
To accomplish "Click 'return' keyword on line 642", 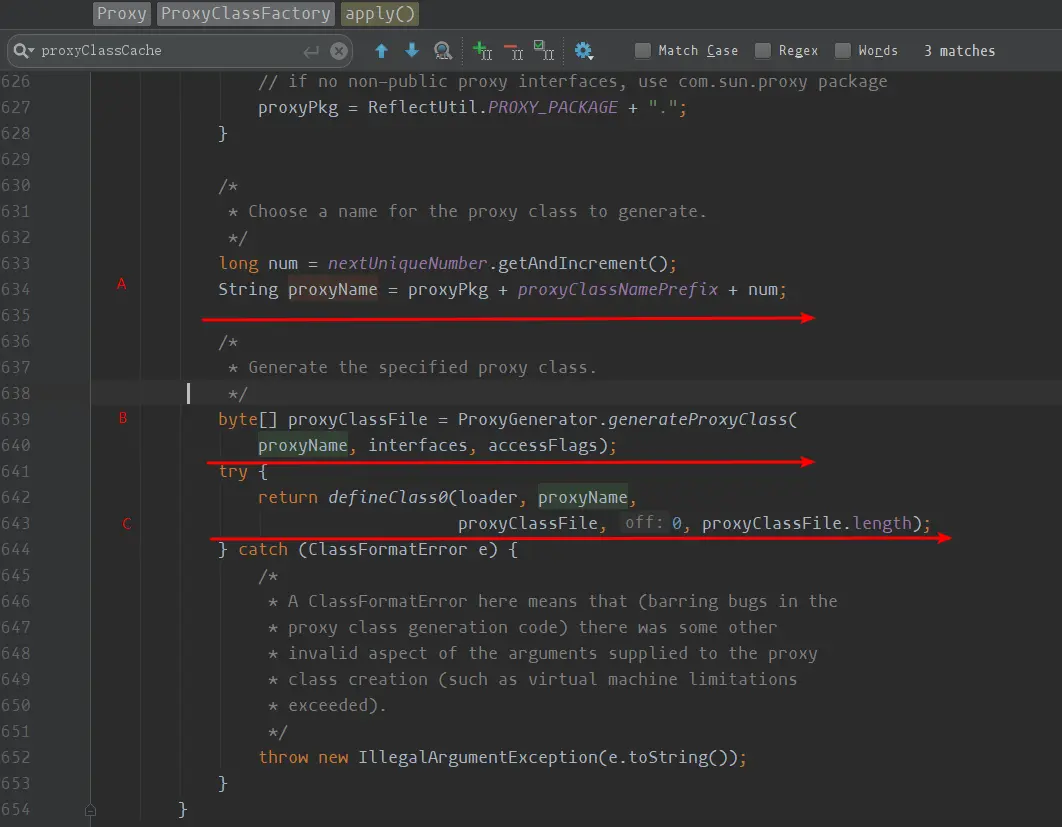I will tap(288, 498).
